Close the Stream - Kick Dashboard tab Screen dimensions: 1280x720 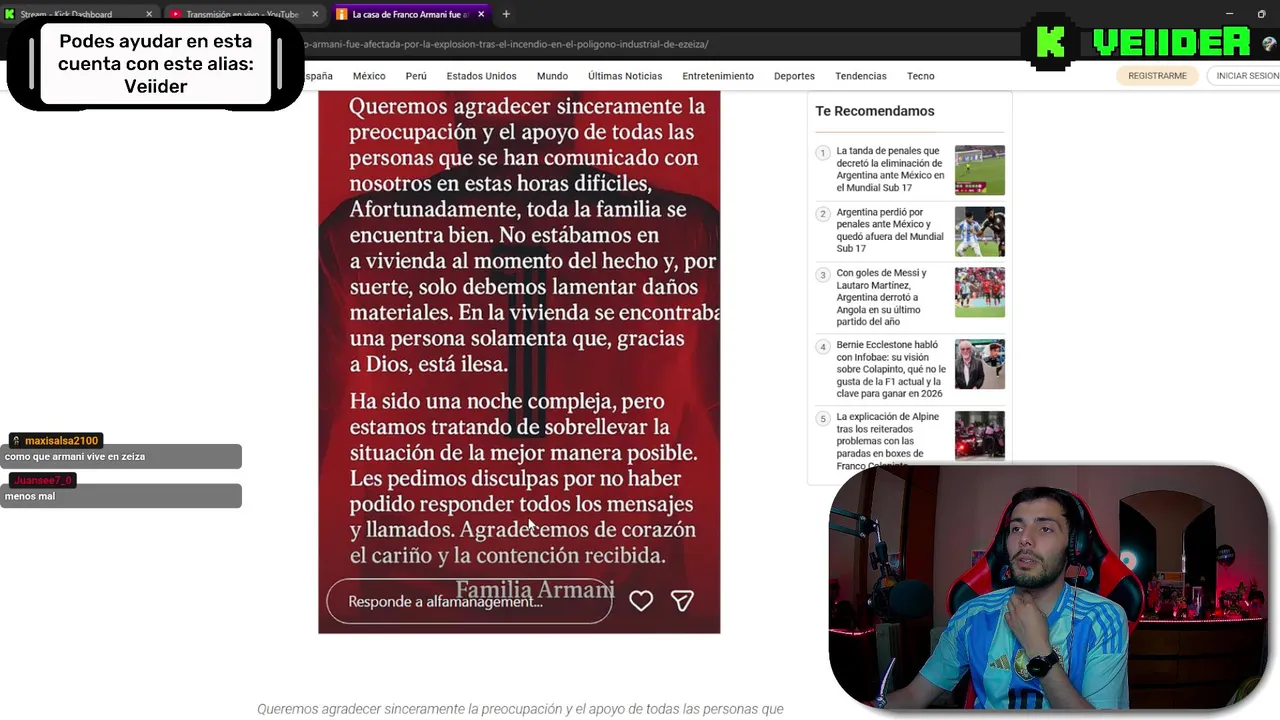click(x=149, y=14)
